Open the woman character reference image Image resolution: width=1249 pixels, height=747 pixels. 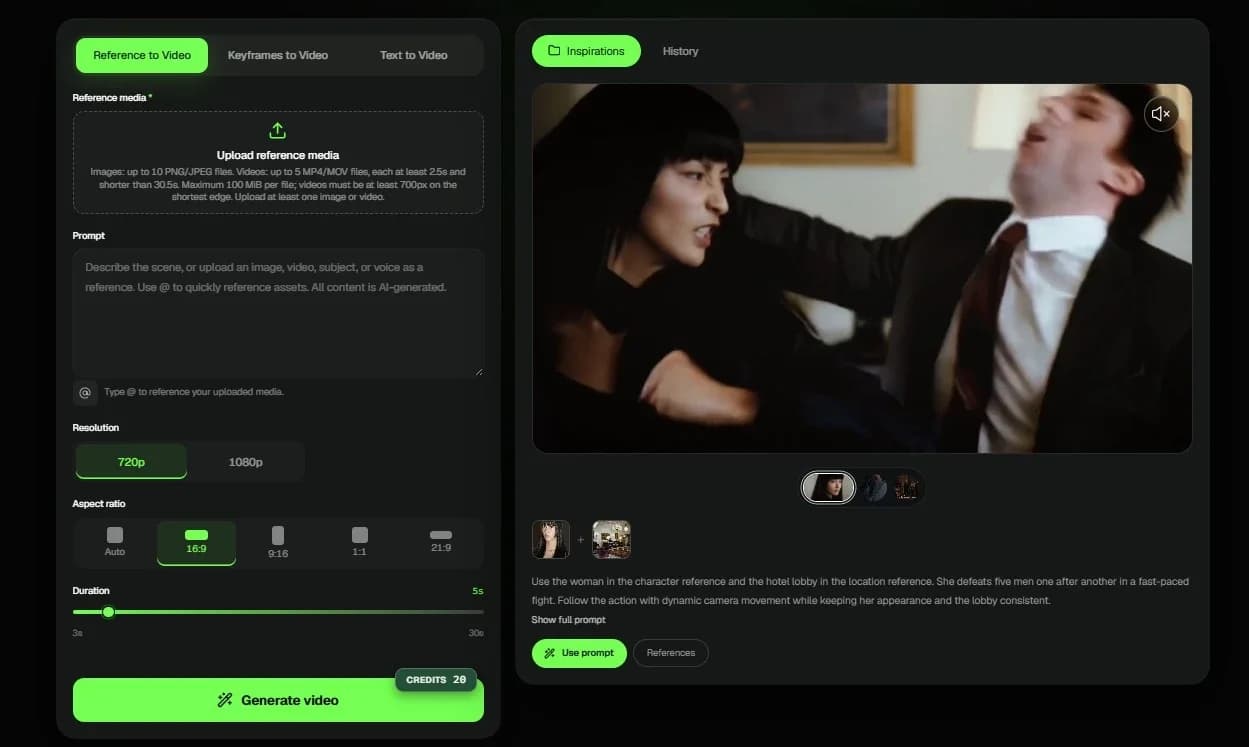click(551, 539)
